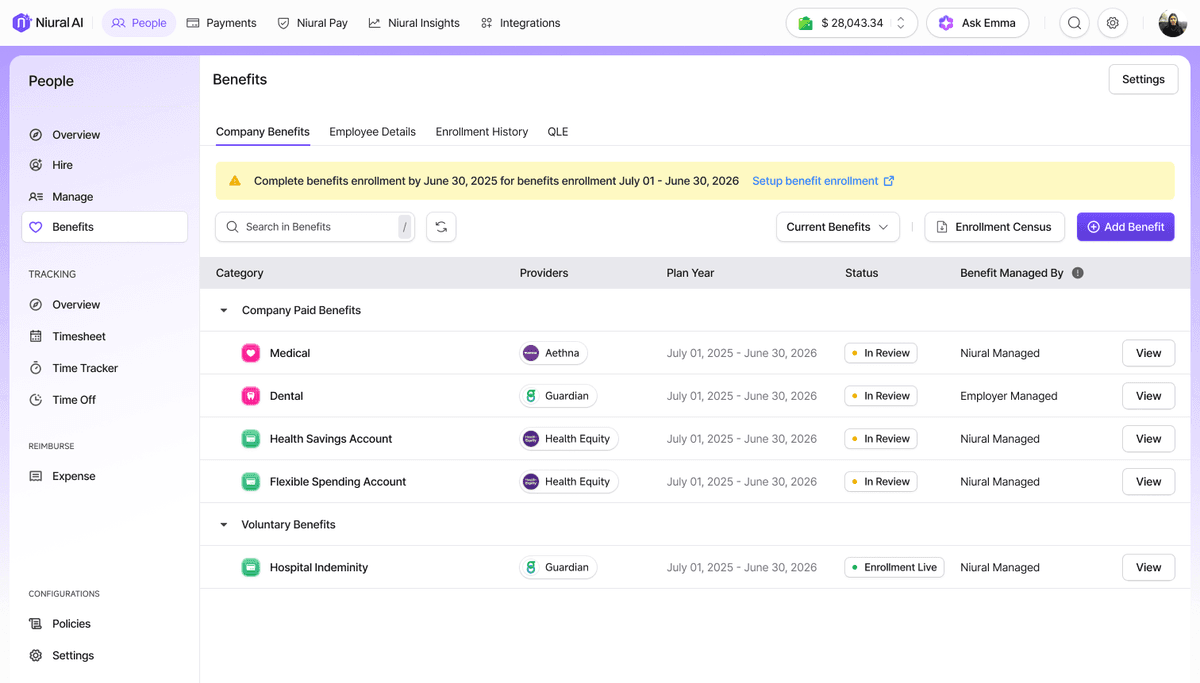
Task: Collapse the Voluntary Benefits section
Action: coord(224,525)
